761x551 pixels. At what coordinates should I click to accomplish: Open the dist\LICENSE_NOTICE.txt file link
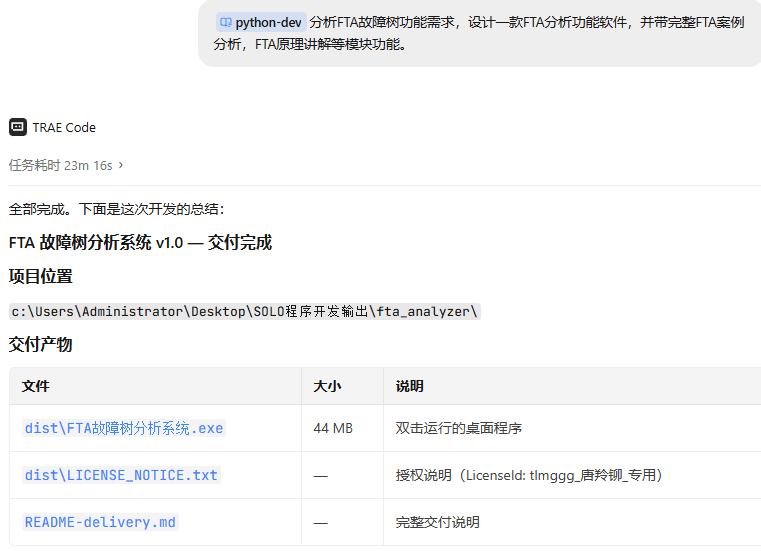(x=121, y=475)
